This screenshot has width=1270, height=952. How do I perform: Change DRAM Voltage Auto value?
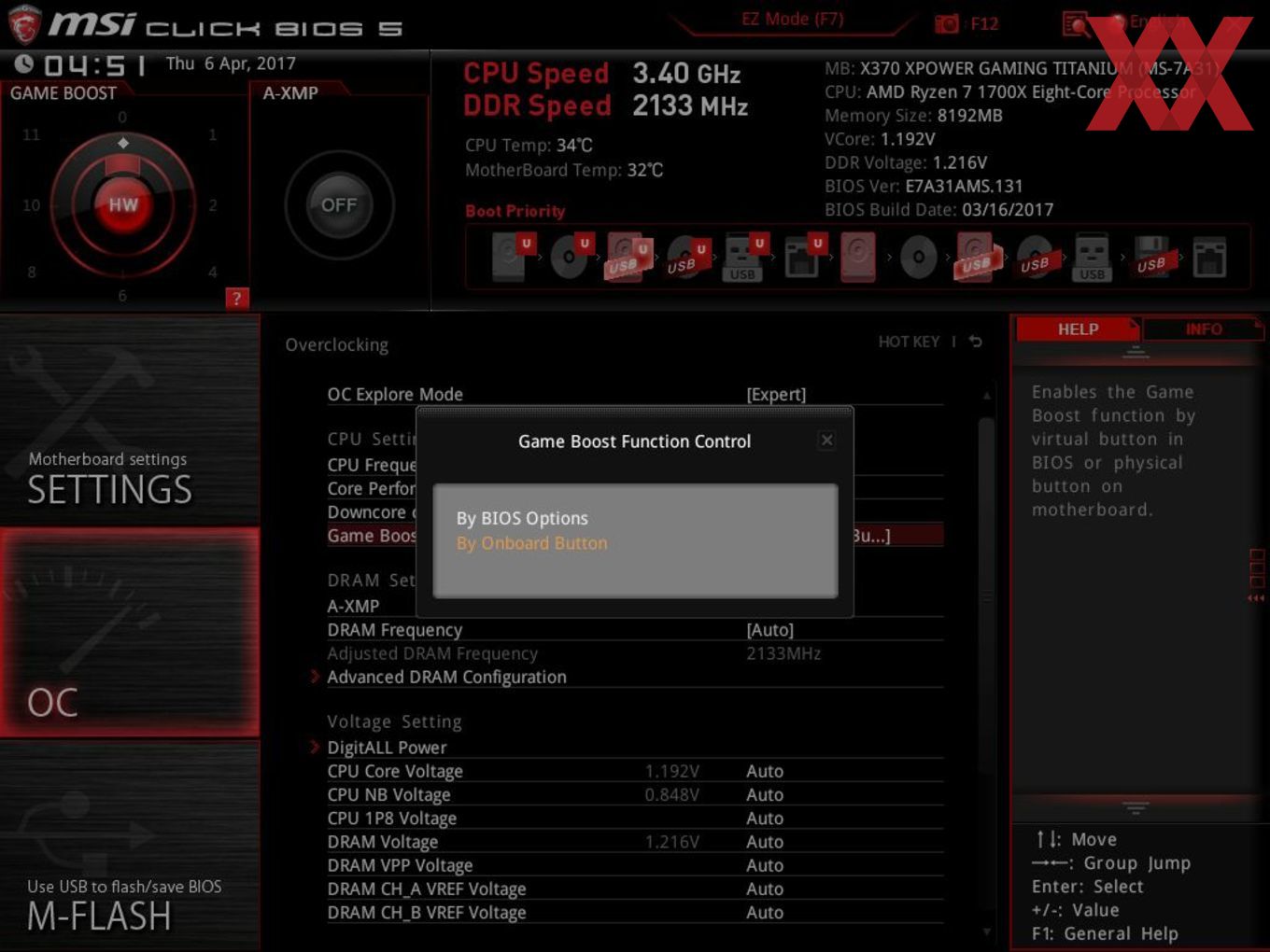[765, 842]
